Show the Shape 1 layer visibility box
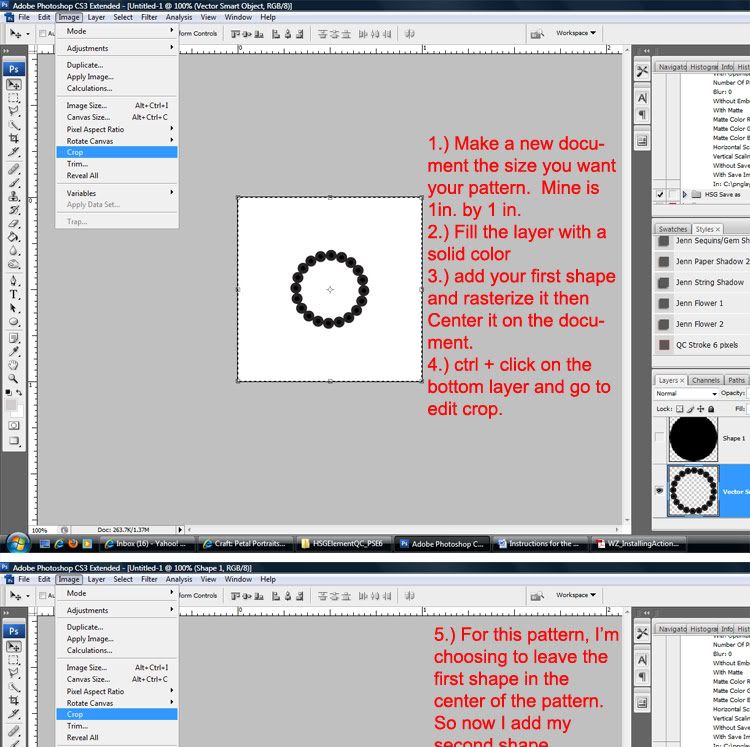The height and width of the screenshot is (747, 750). click(660, 438)
